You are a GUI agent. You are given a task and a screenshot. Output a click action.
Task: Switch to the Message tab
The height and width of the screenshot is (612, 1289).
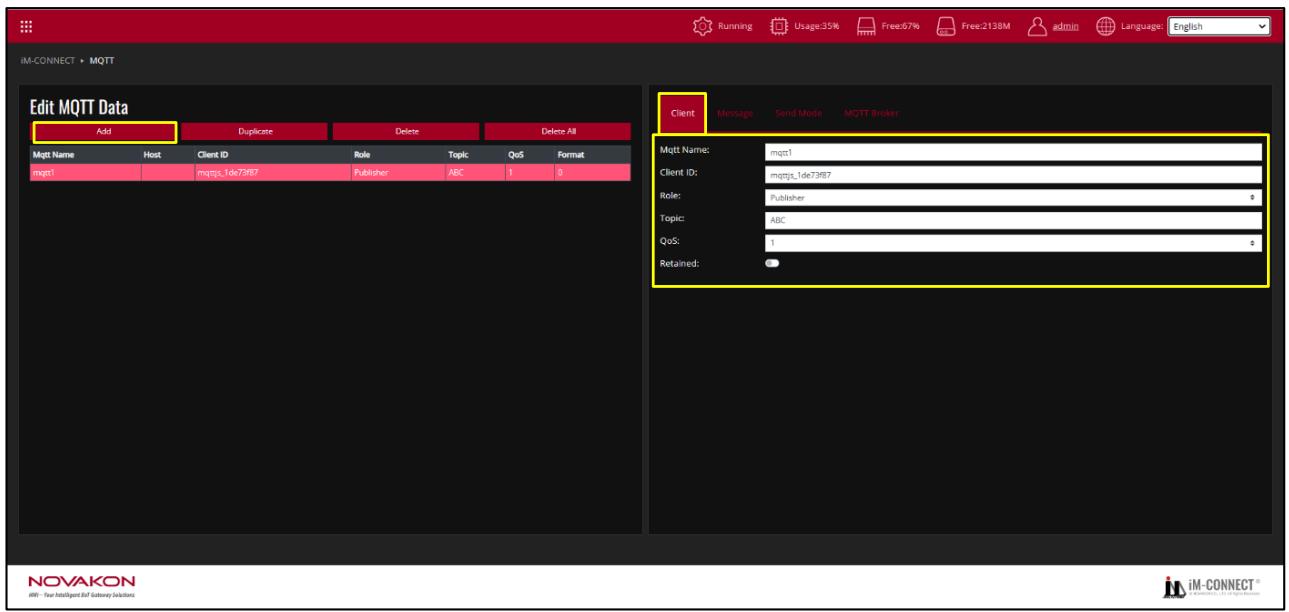[735, 113]
